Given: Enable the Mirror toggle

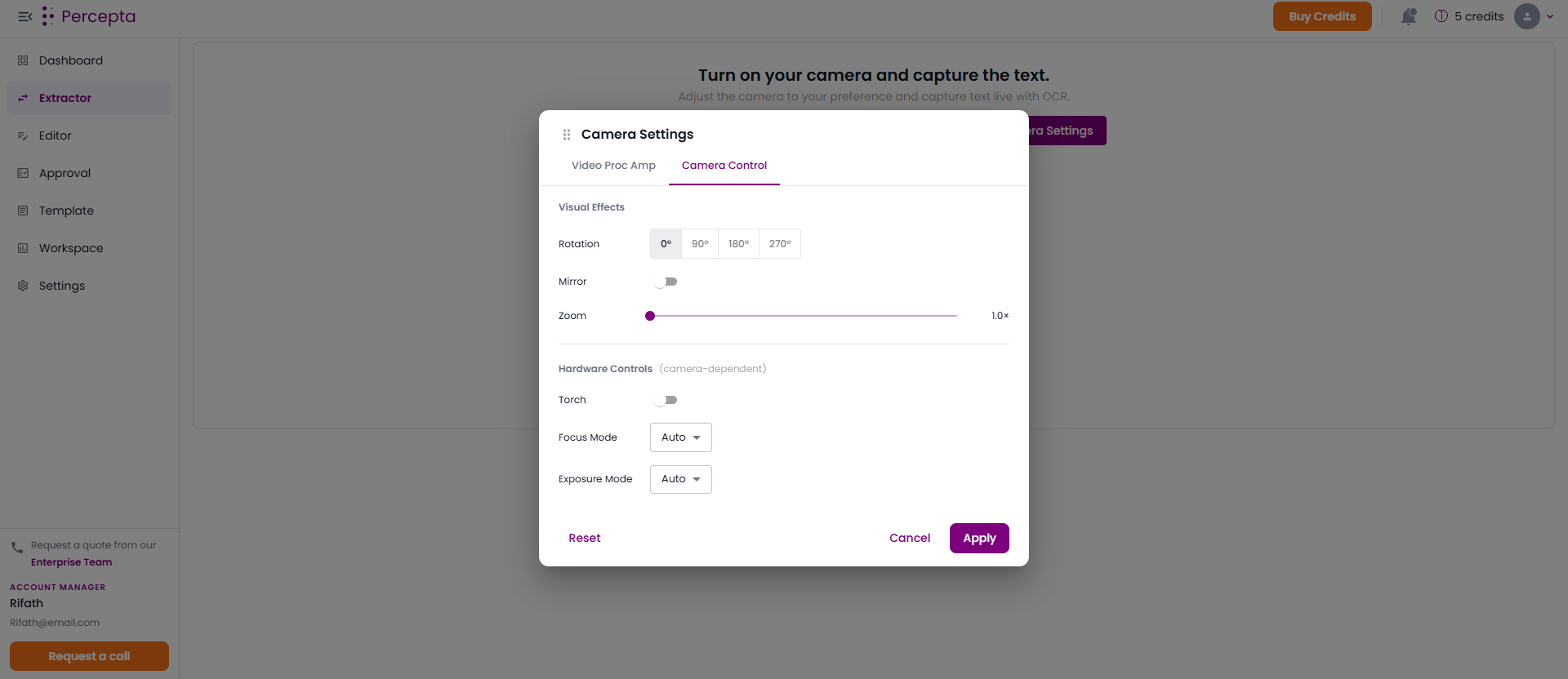Looking at the screenshot, I should (x=666, y=282).
